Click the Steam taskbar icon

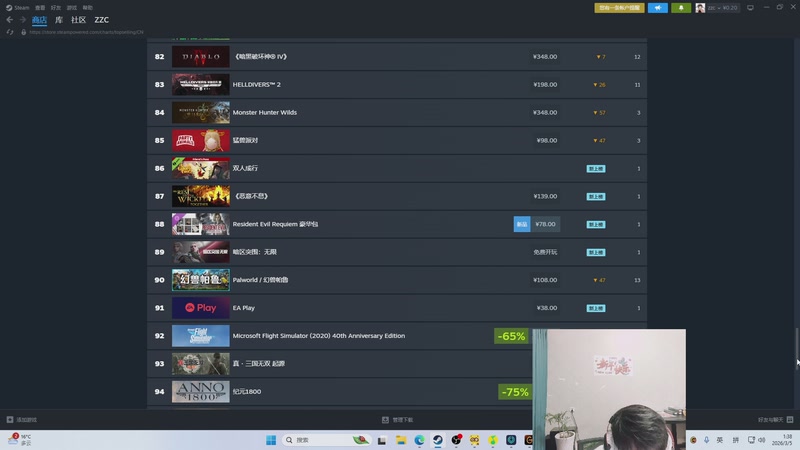coord(438,440)
